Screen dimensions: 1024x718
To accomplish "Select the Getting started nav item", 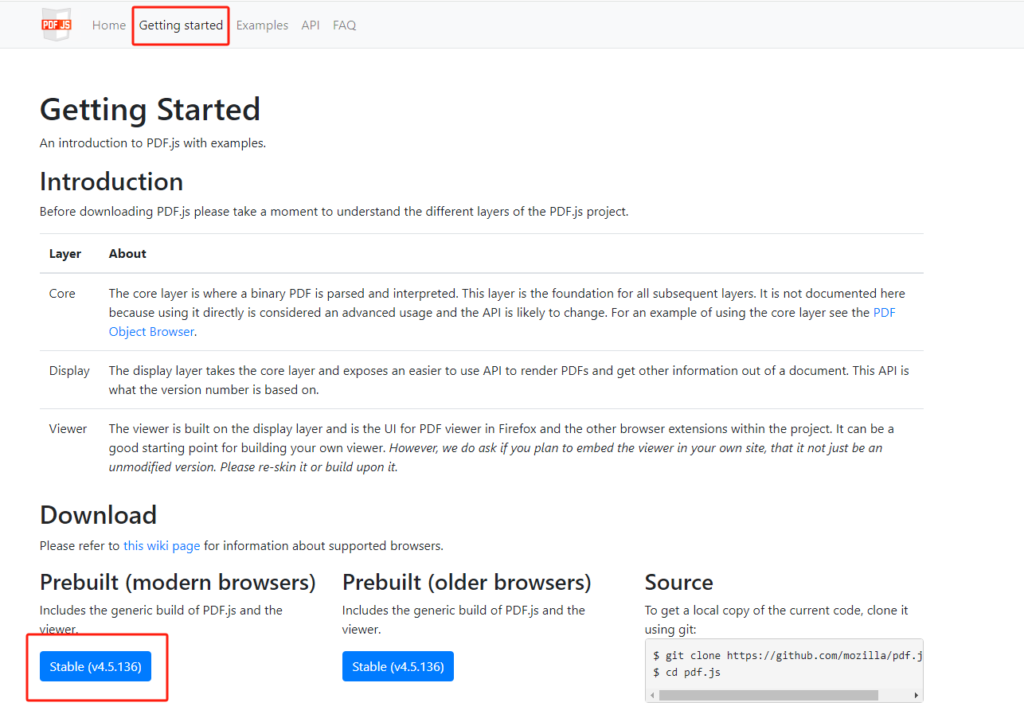I will tap(181, 25).
